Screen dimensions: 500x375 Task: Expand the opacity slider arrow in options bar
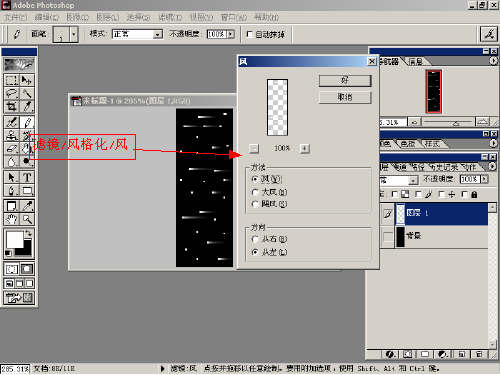coord(231,34)
